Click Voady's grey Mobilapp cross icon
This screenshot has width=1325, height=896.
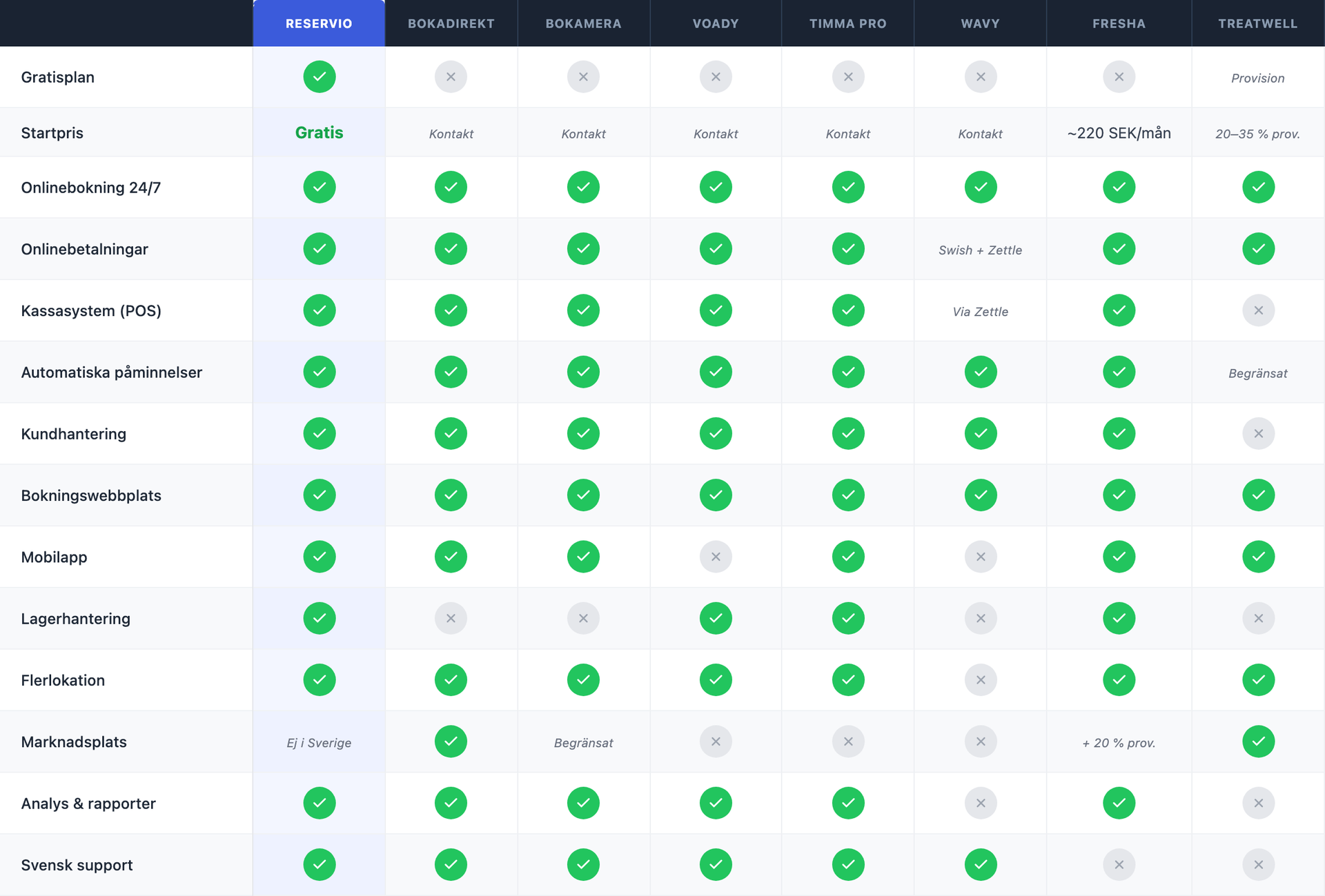[x=716, y=557]
